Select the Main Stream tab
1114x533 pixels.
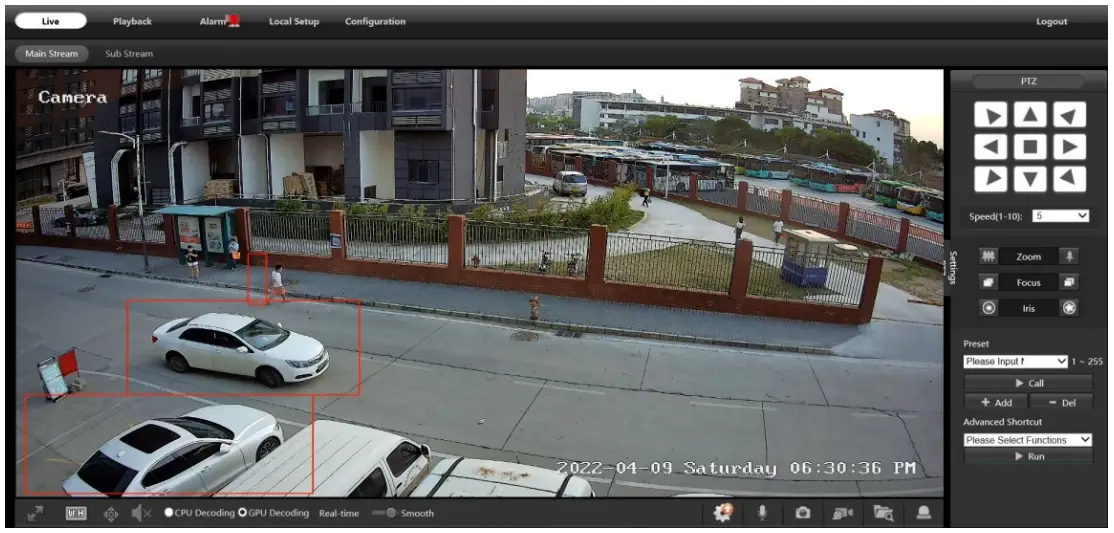tap(50, 53)
